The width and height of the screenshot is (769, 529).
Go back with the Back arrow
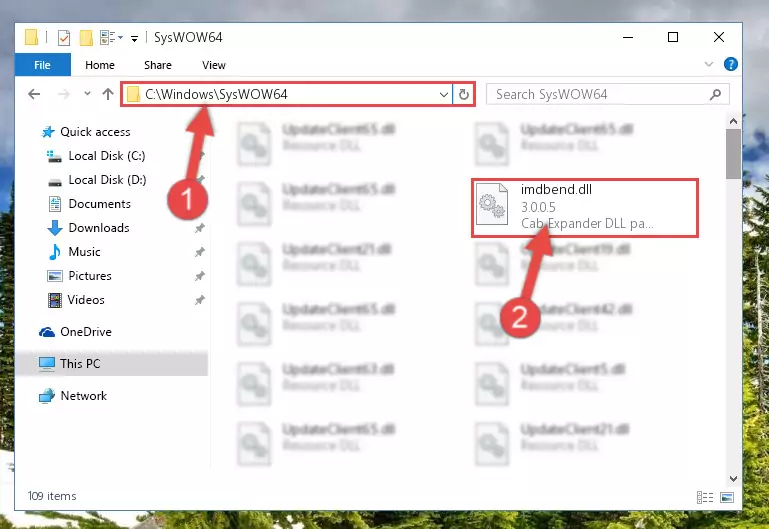[x=34, y=94]
